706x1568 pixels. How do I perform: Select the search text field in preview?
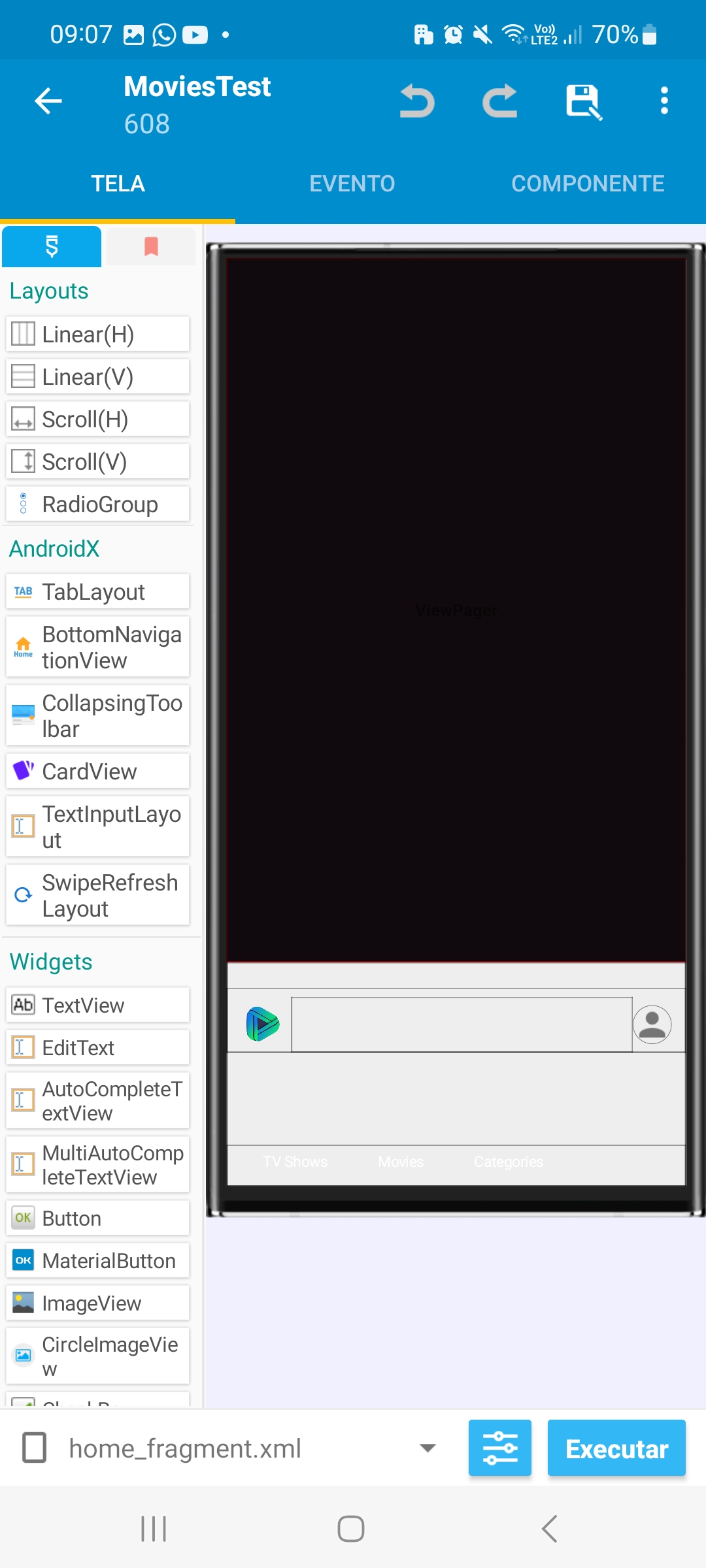click(462, 1024)
